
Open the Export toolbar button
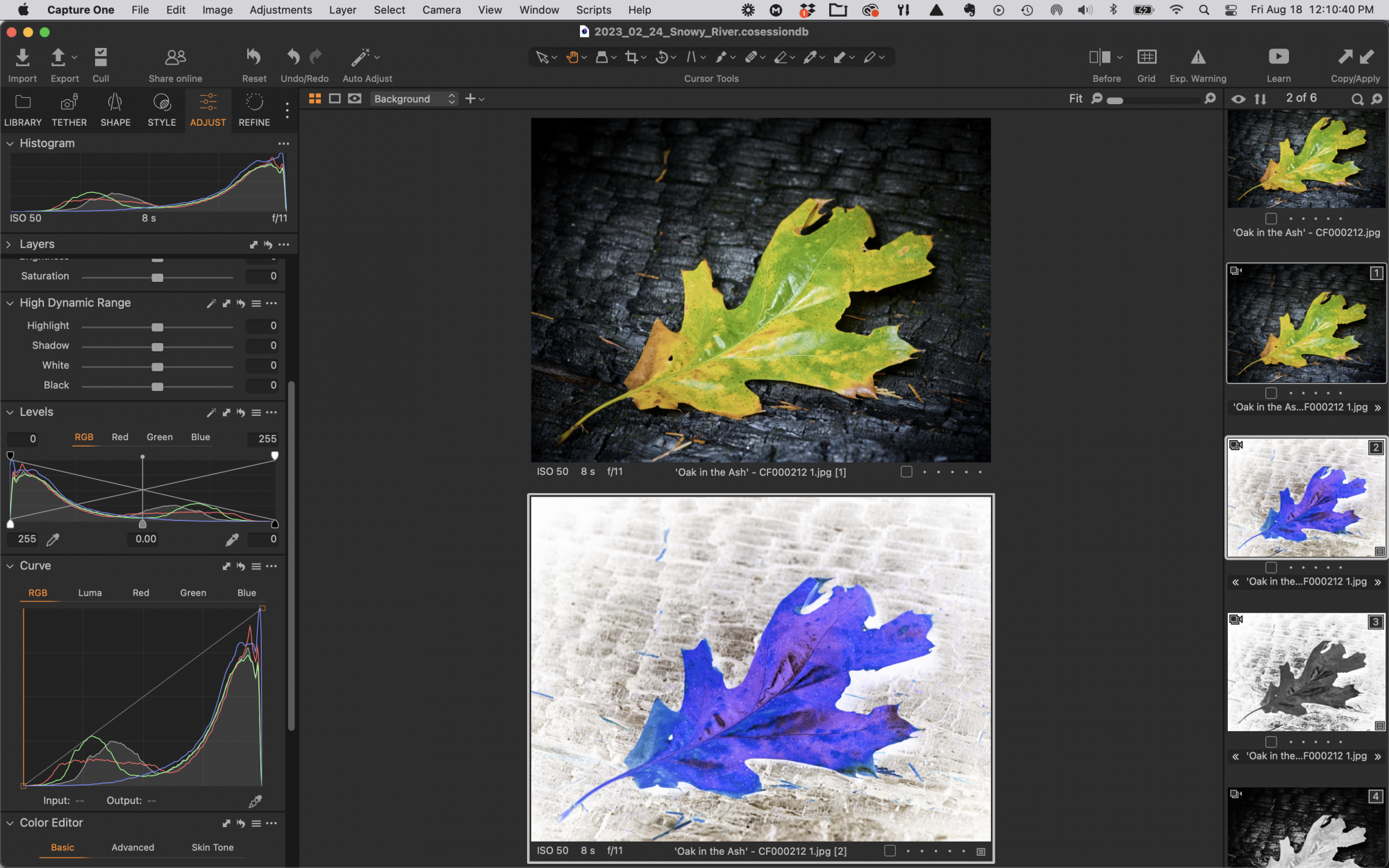[x=58, y=57]
